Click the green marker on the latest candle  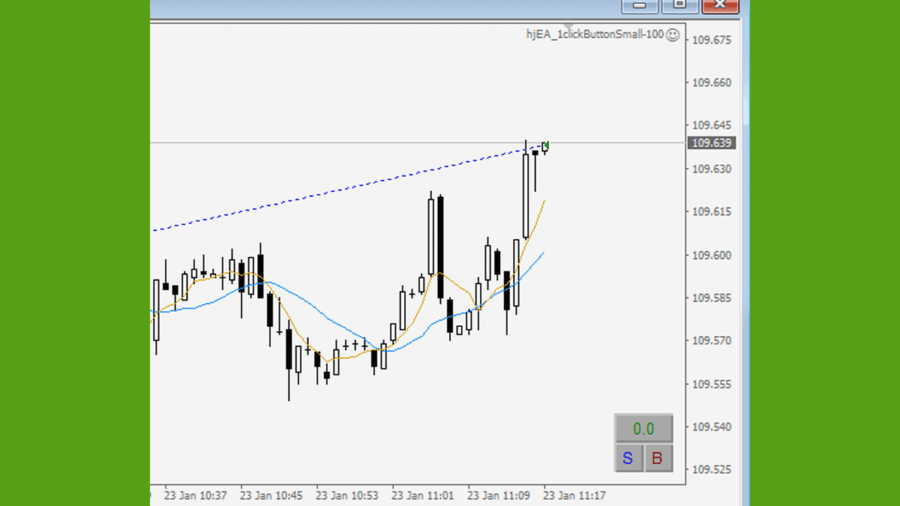click(546, 146)
